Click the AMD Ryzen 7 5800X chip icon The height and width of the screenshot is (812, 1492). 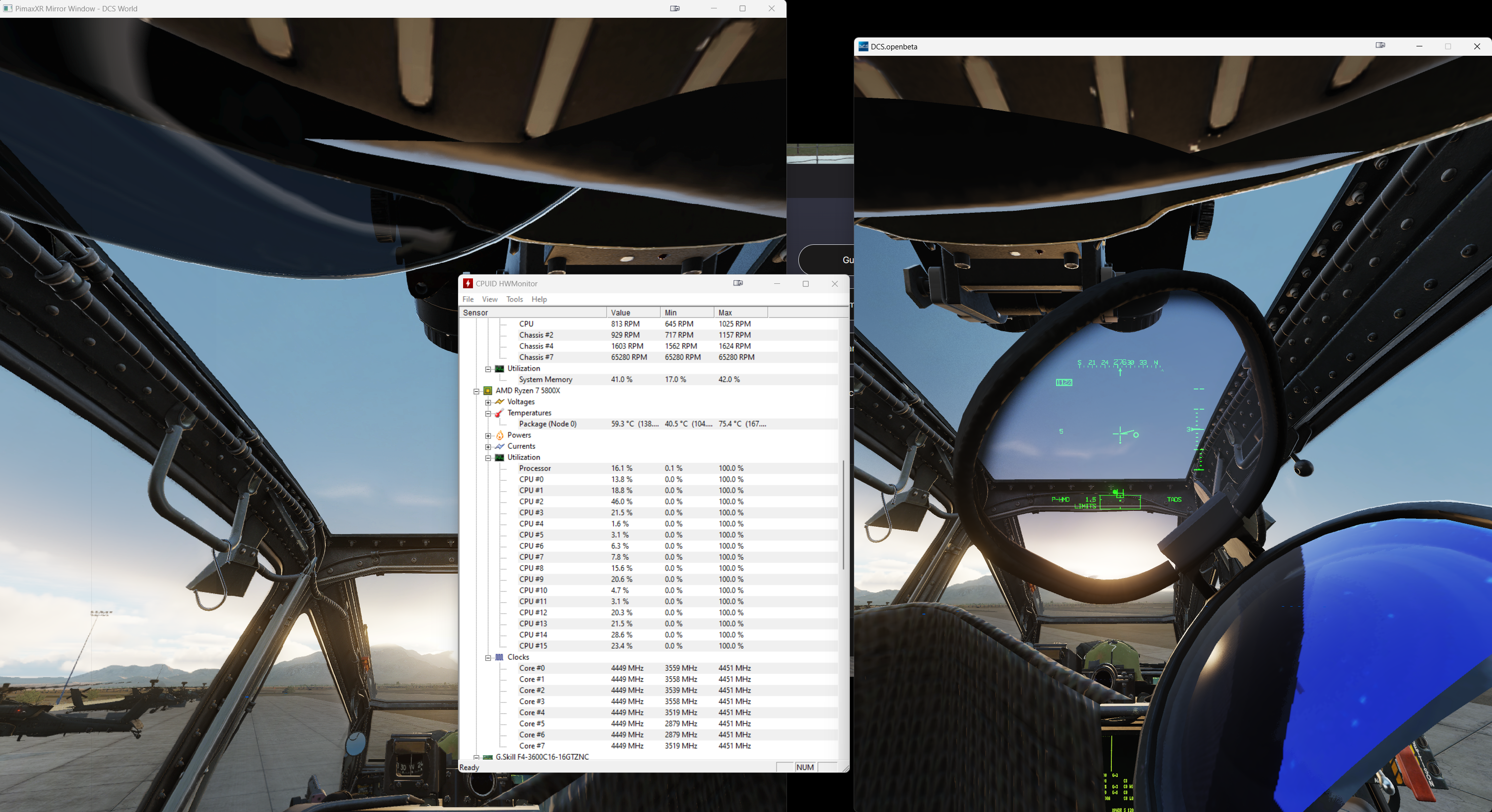tap(488, 390)
